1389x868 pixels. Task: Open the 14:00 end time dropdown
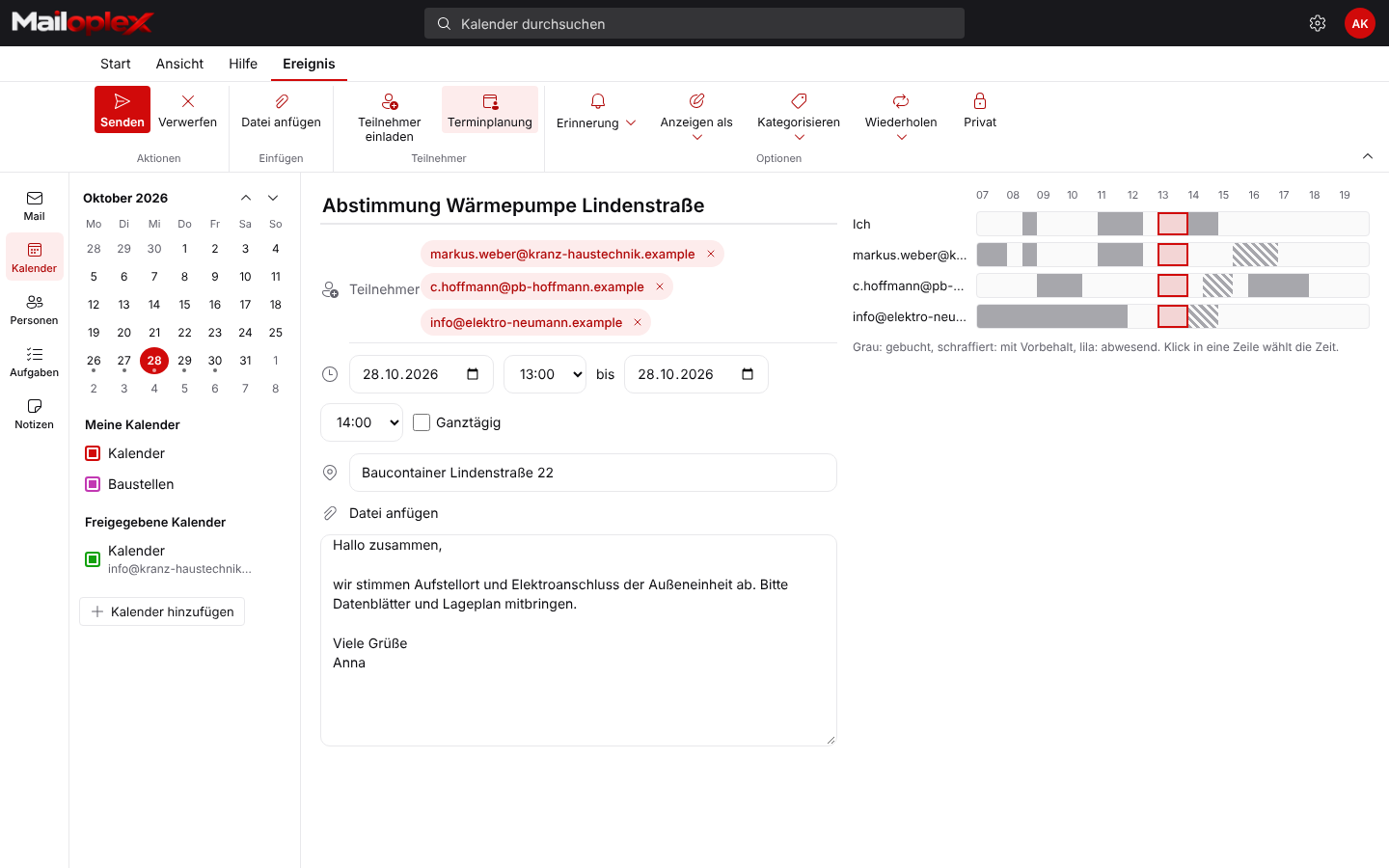pyautogui.click(x=362, y=422)
